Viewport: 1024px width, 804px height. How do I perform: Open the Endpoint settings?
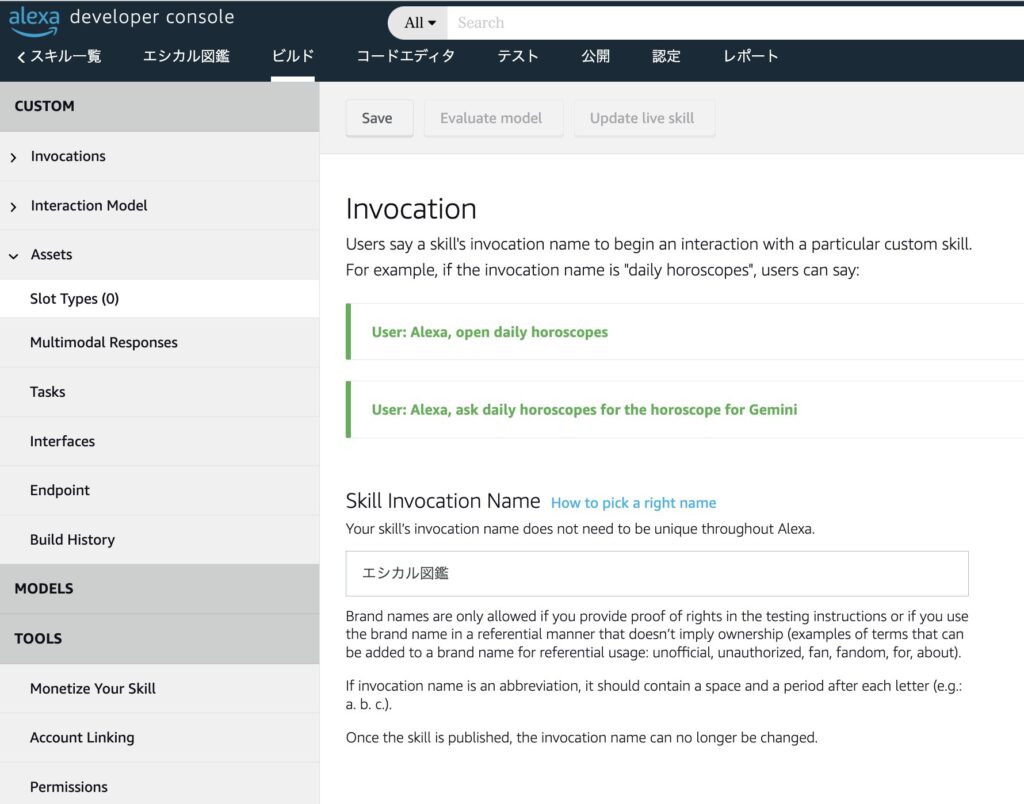click(x=59, y=491)
